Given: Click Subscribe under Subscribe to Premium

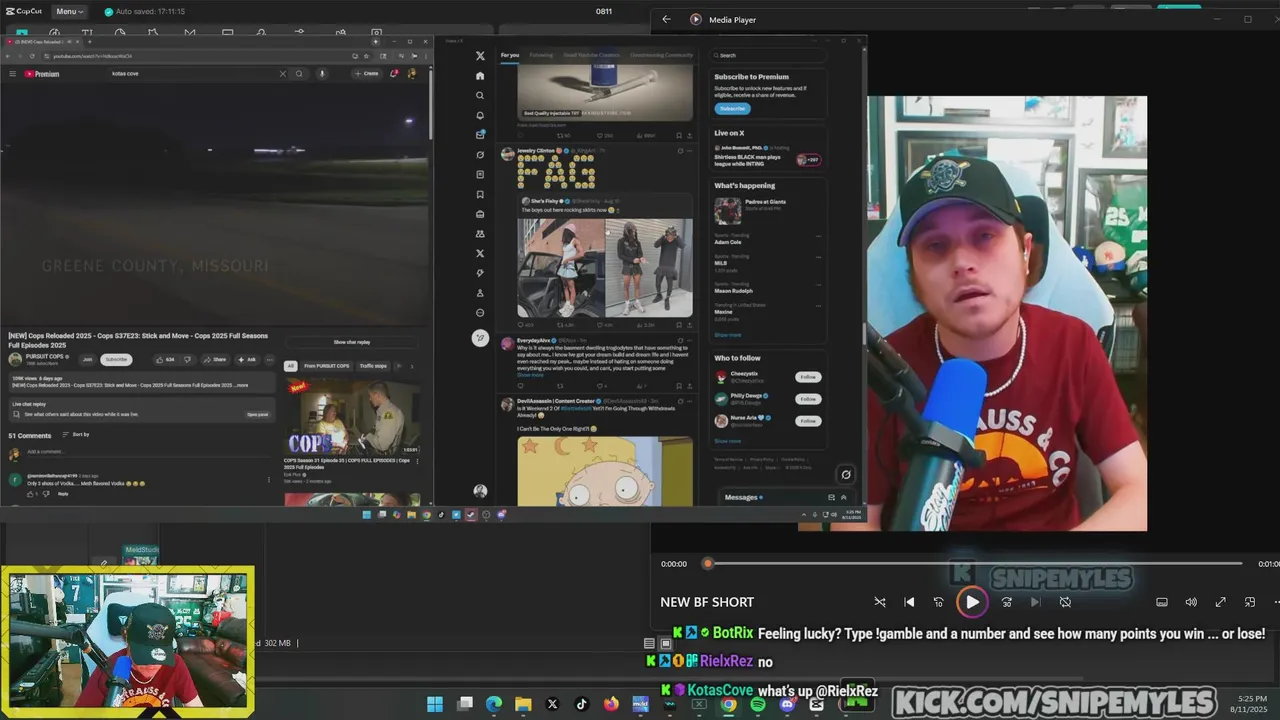Looking at the screenshot, I should point(732,108).
